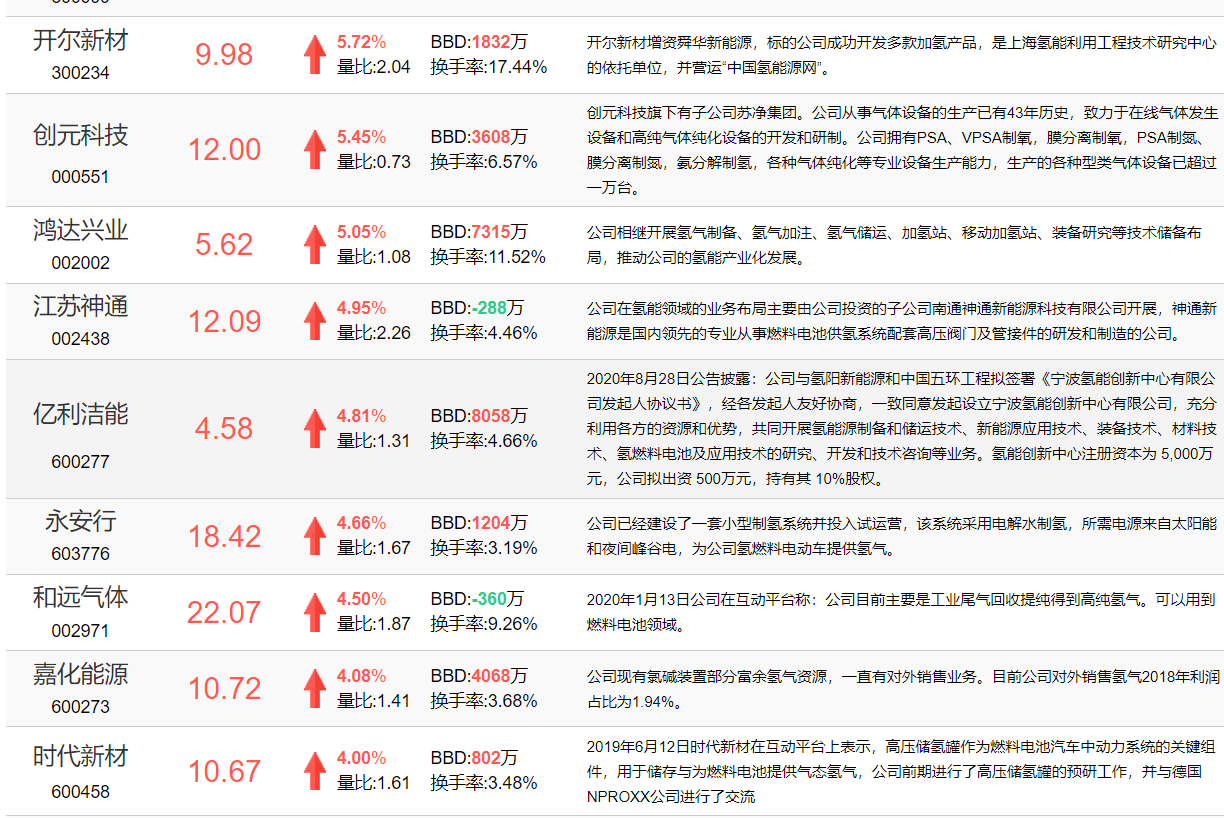
Task: Select stock code 002002
Action: [x=81, y=263]
